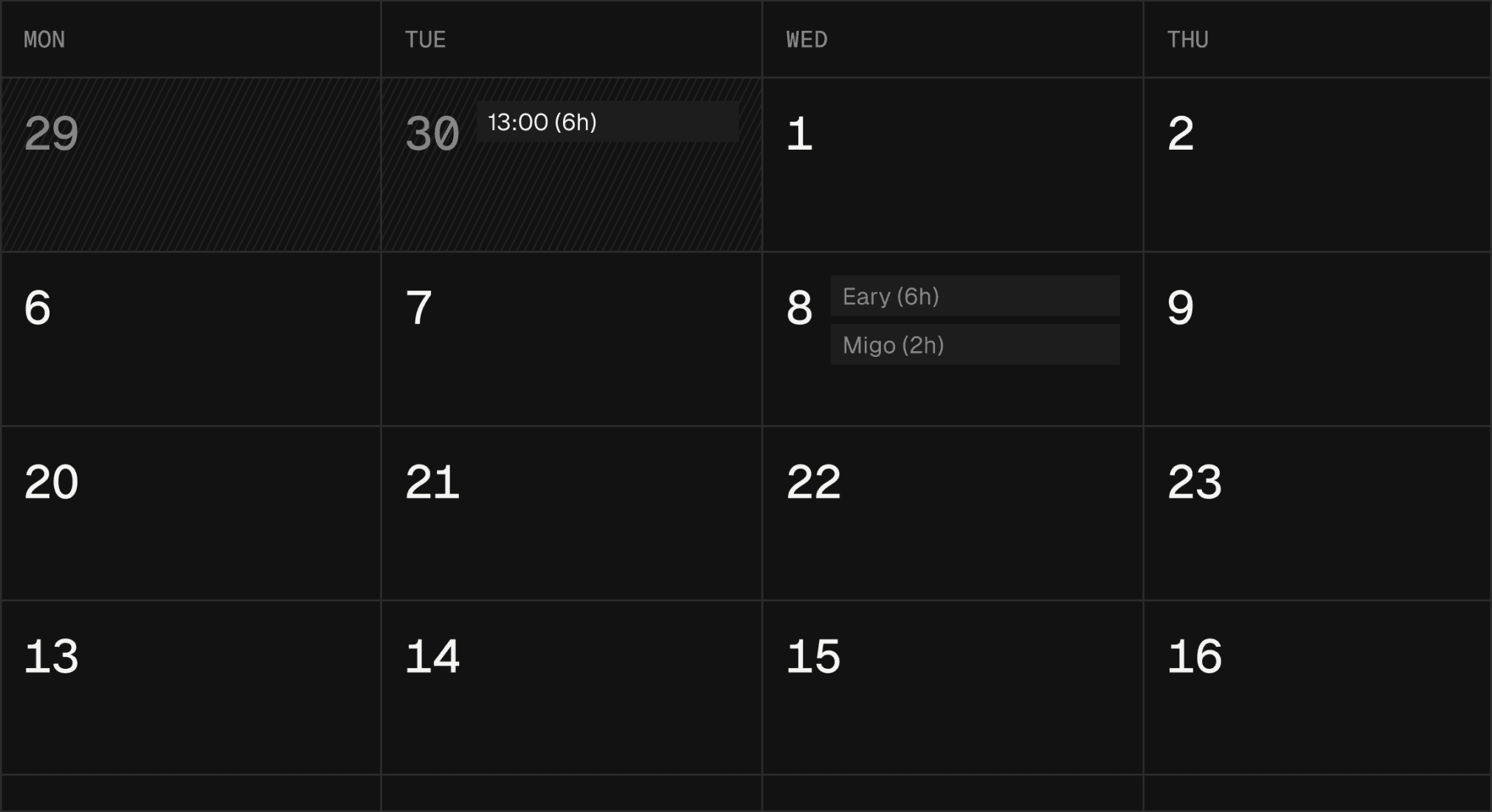
Task: Select the day 13 cell
Action: click(x=190, y=687)
